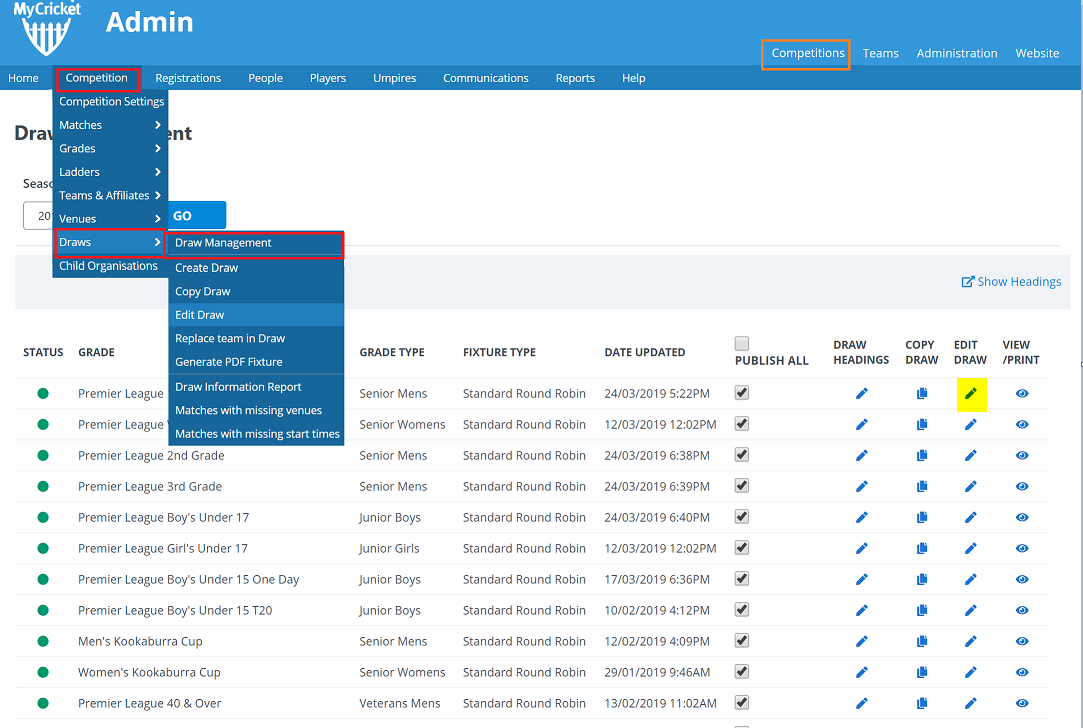The image size is (1083, 728).
Task: Expand the Venues submenu
Action: (x=110, y=219)
